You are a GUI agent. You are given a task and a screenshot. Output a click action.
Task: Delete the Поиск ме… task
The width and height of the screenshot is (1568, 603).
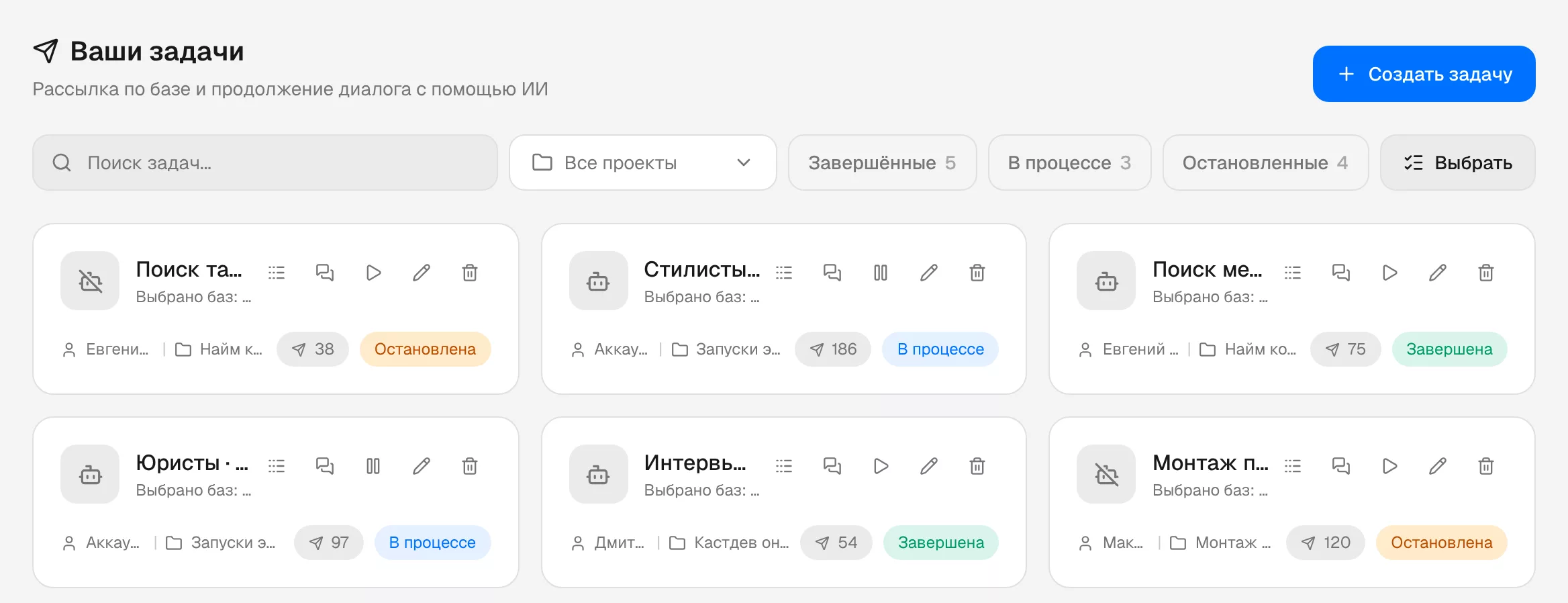[1486, 273]
